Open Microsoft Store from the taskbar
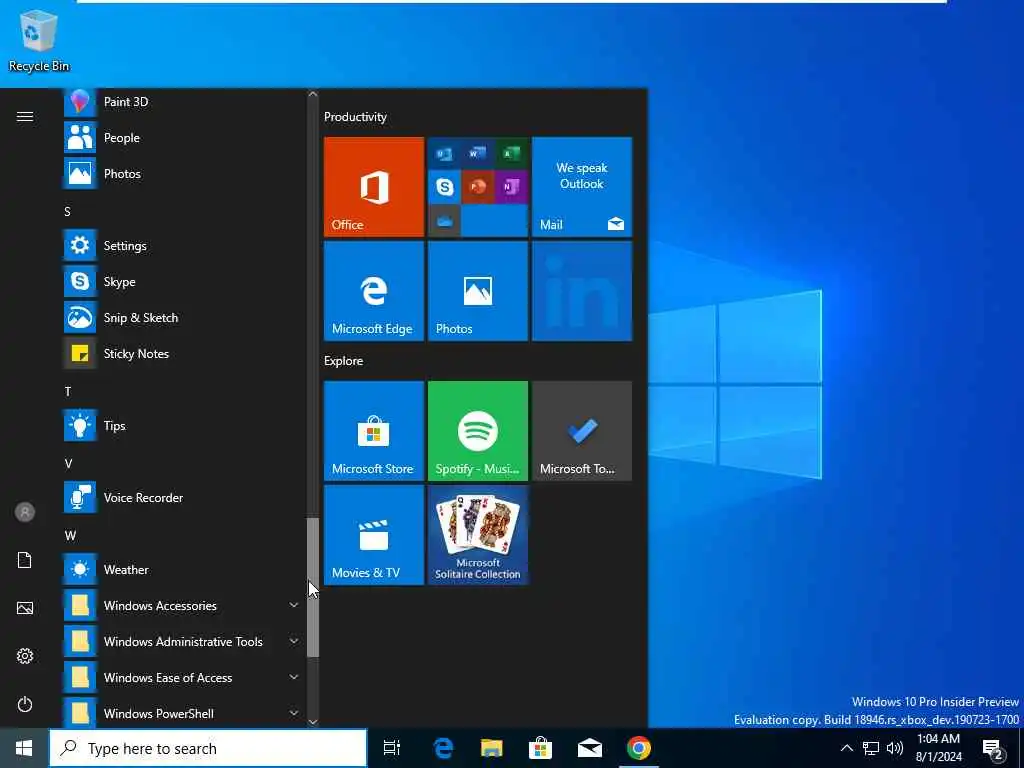 click(x=540, y=748)
